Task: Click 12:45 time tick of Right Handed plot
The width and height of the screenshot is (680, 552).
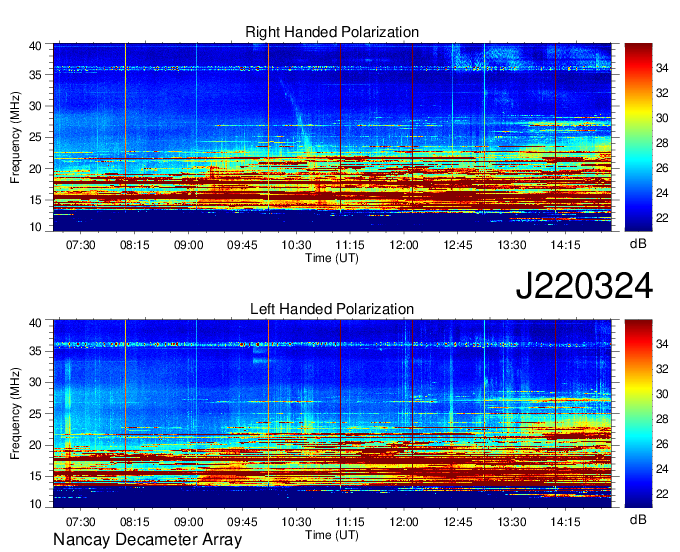Action: point(458,245)
